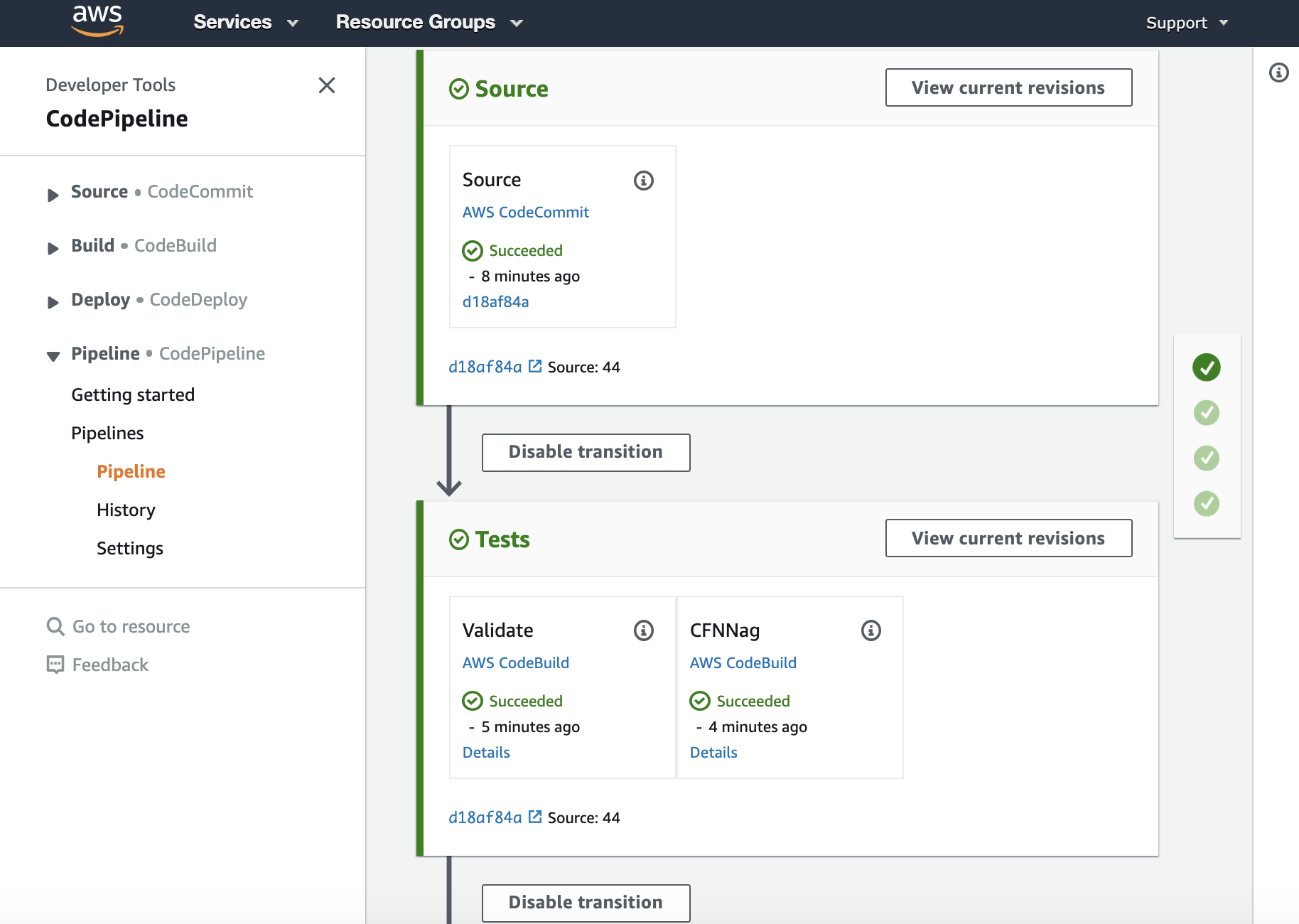View current revisions for Source stage
1299x924 pixels.
1008,87
